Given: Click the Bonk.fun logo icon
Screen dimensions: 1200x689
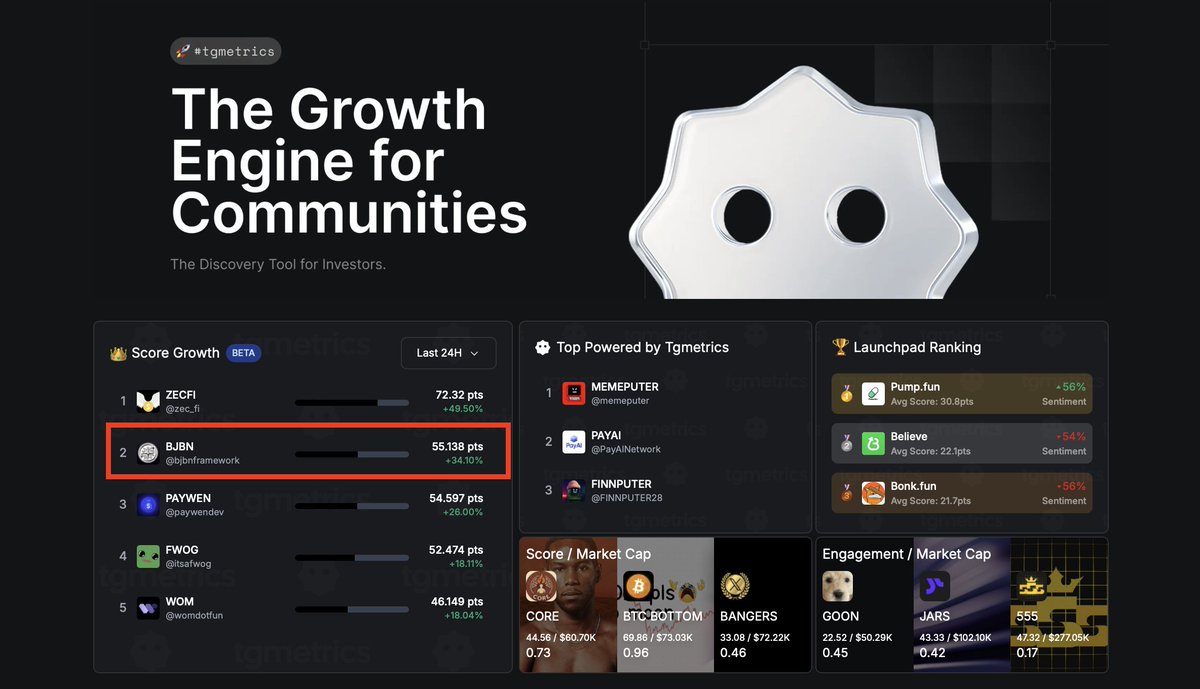Looking at the screenshot, I should pos(873,493).
